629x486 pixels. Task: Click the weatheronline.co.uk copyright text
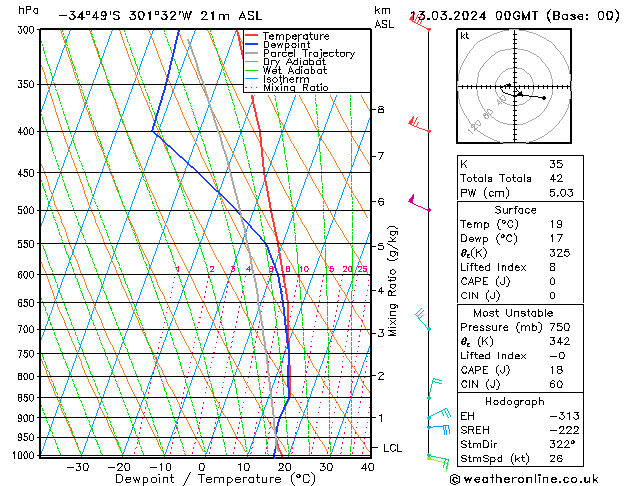(524, 479)
